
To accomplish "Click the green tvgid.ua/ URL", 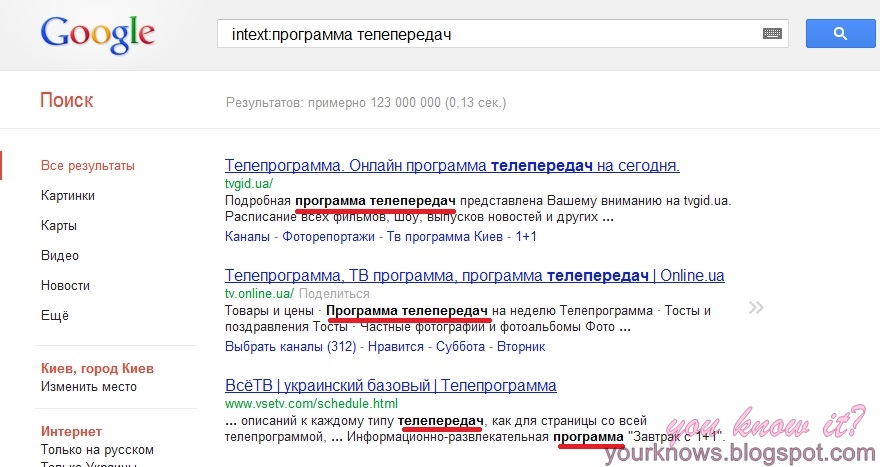I will (249, 183).
